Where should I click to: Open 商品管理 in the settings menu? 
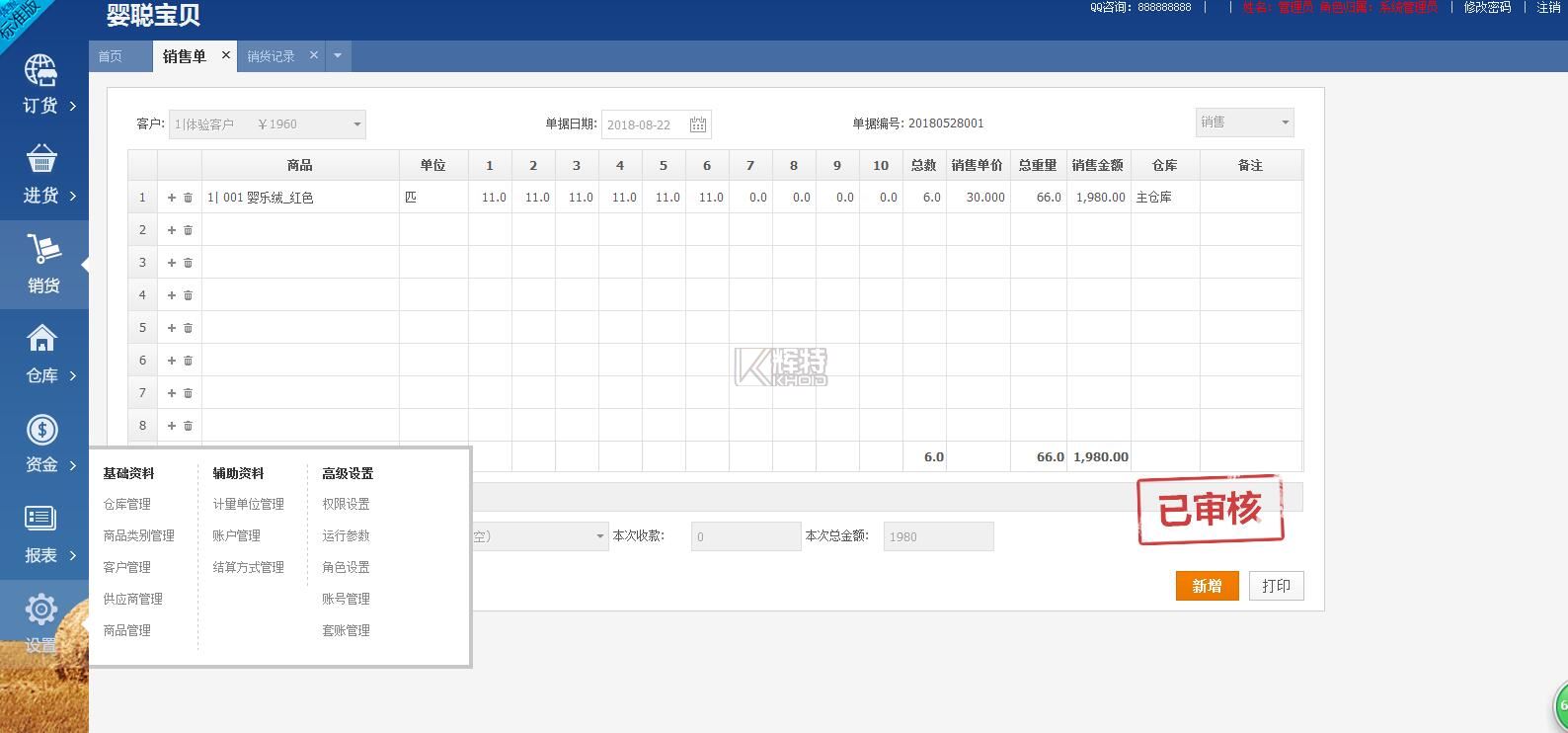(127, 630)
